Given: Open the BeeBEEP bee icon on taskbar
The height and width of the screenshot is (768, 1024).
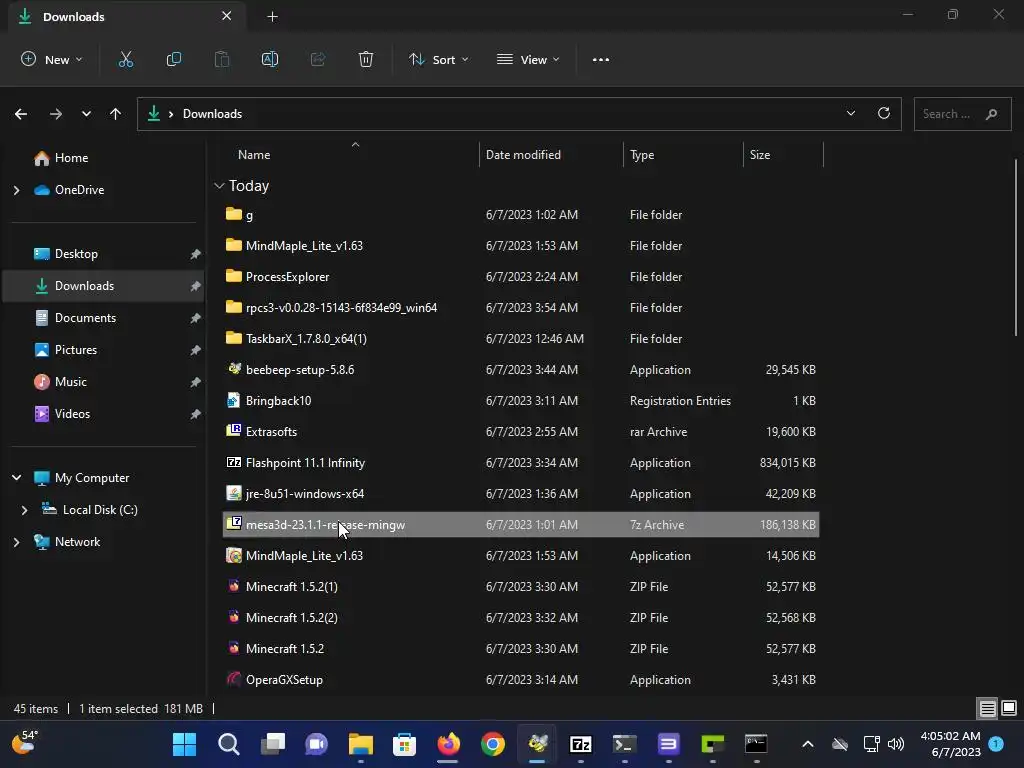Looking at the screenshot, I should pos(537,744).
